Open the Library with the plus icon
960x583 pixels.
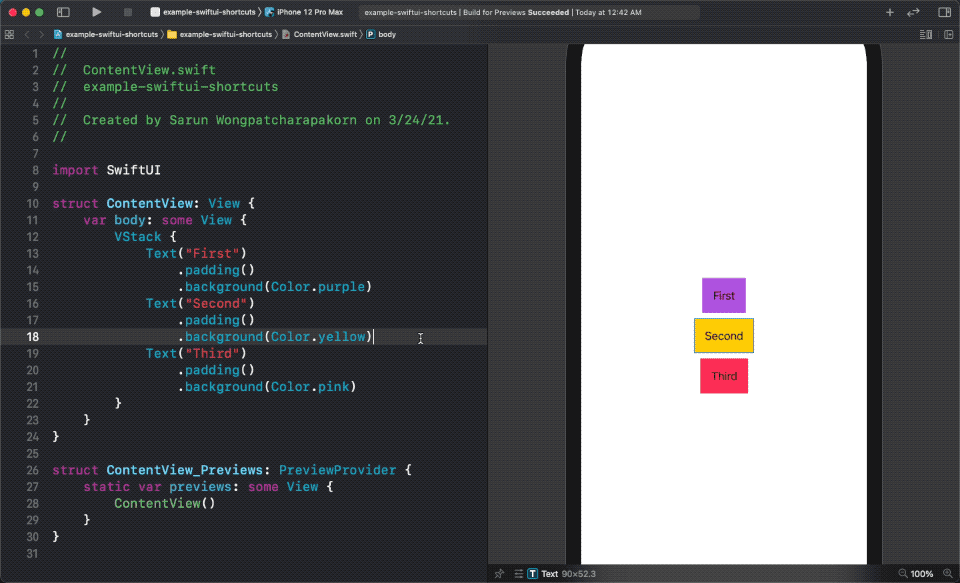(890, 12)
